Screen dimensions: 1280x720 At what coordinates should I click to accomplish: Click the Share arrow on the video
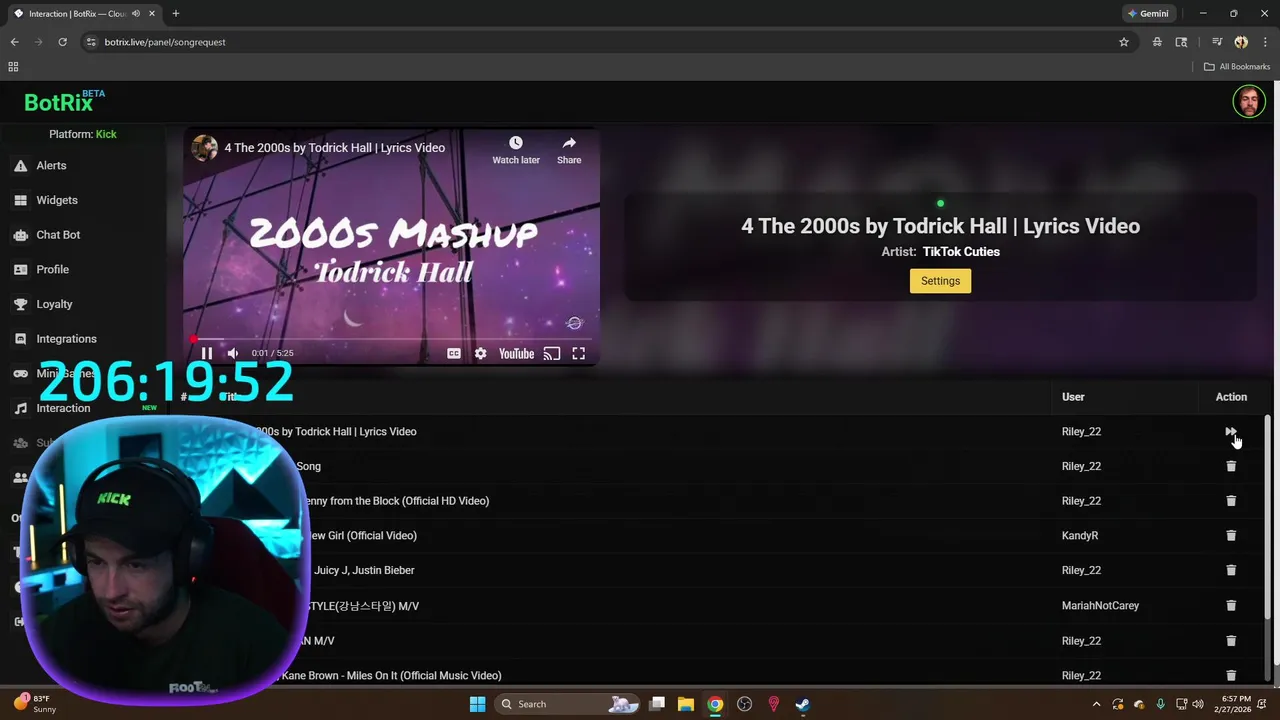569,143
